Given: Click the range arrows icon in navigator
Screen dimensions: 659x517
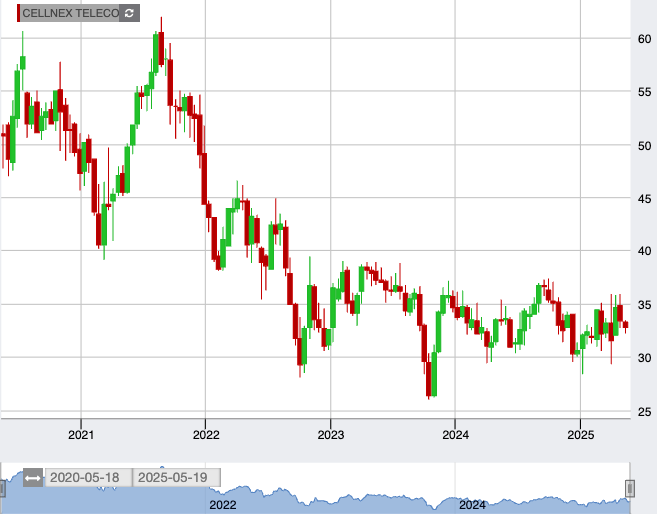Looking at the screenshot, I should coord(32,479).
